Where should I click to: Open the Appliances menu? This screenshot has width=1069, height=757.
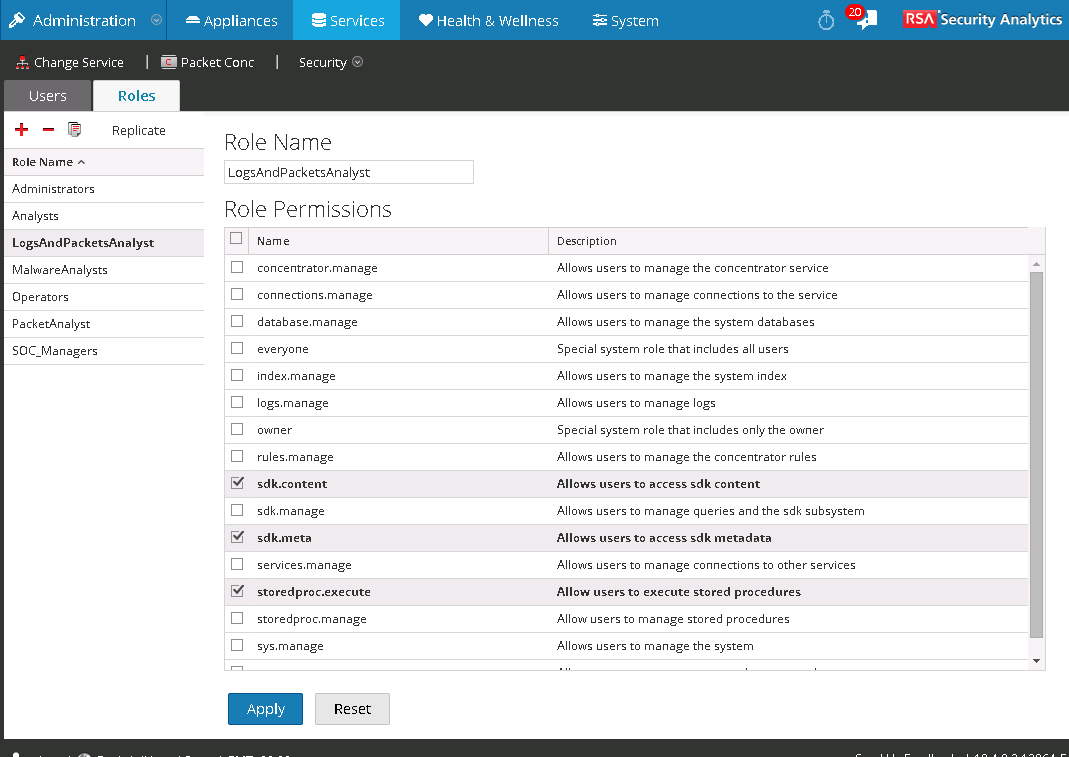click(x=231, y=20)
